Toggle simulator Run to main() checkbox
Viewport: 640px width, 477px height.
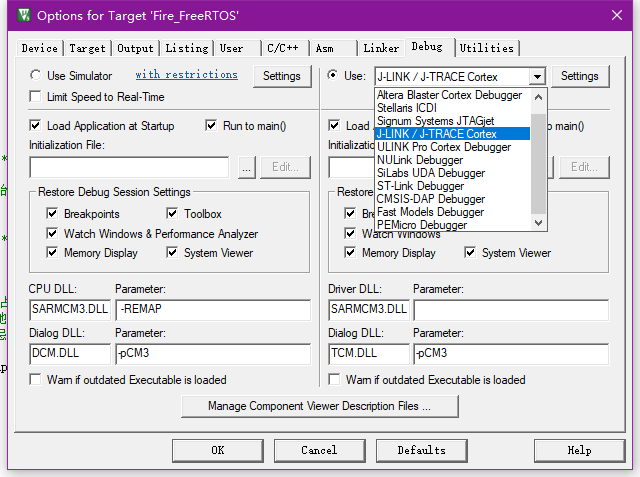[x=211, y=126]
